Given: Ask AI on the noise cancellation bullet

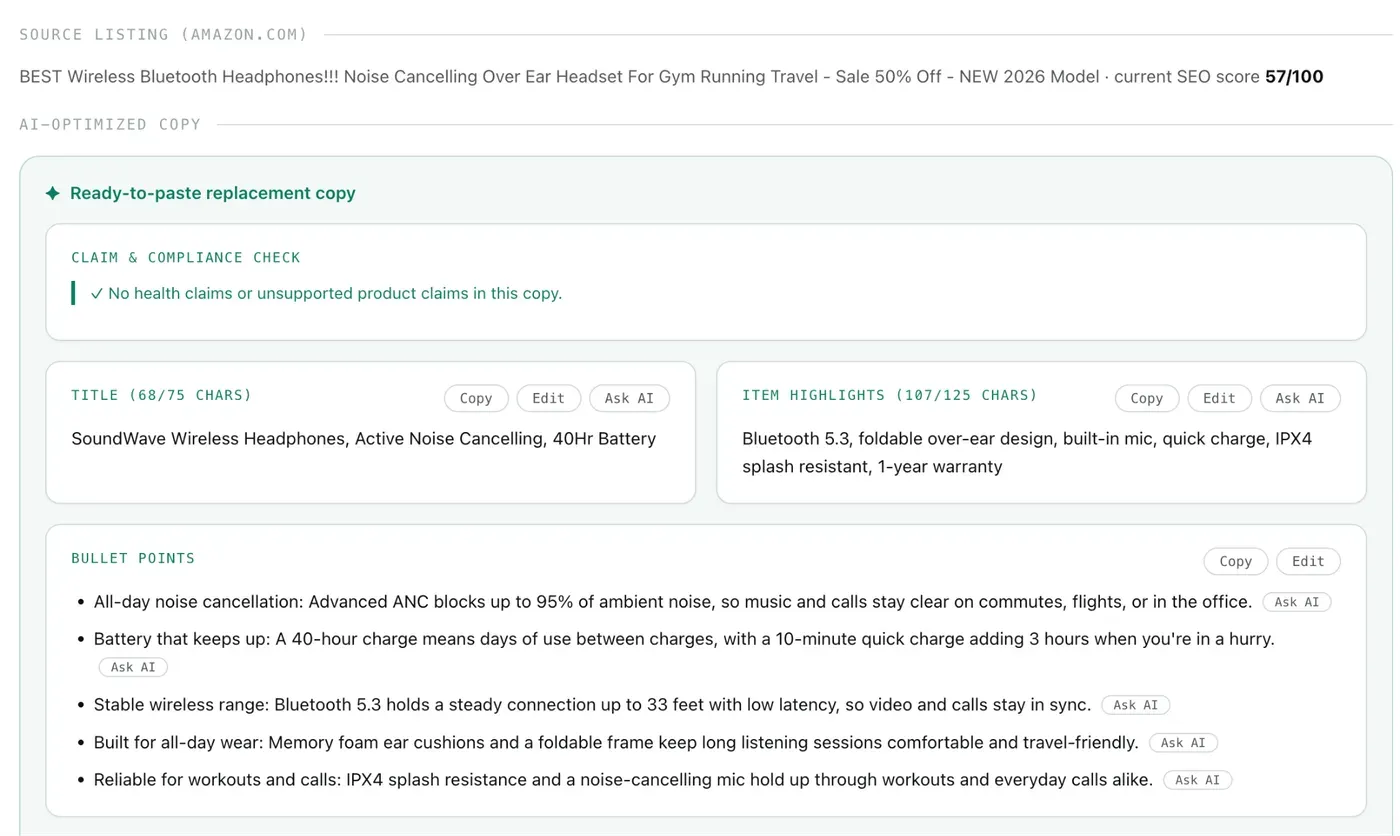Looking at the screenshot, I should tap(1297, 602).
